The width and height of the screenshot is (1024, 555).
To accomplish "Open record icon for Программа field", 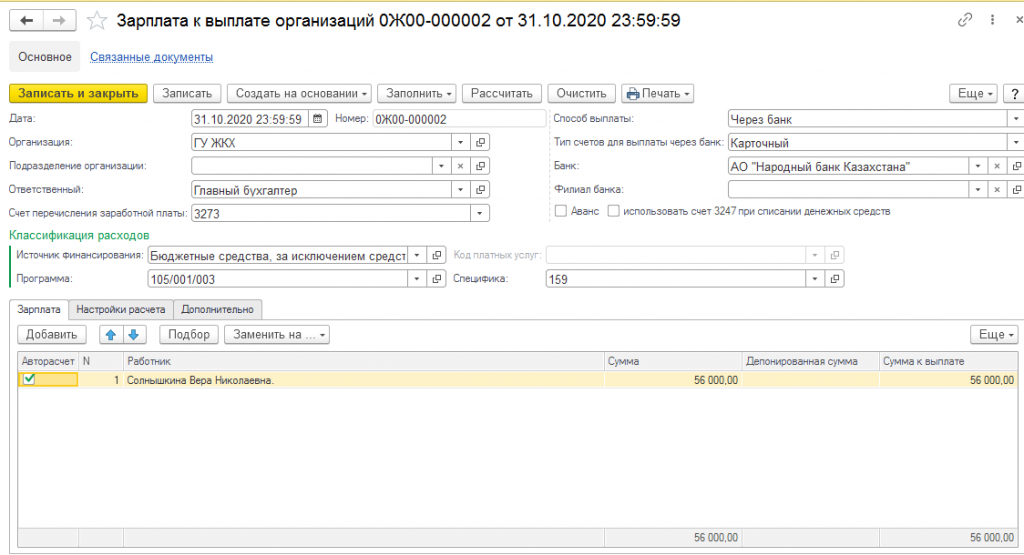I will [x=437, y=279].
